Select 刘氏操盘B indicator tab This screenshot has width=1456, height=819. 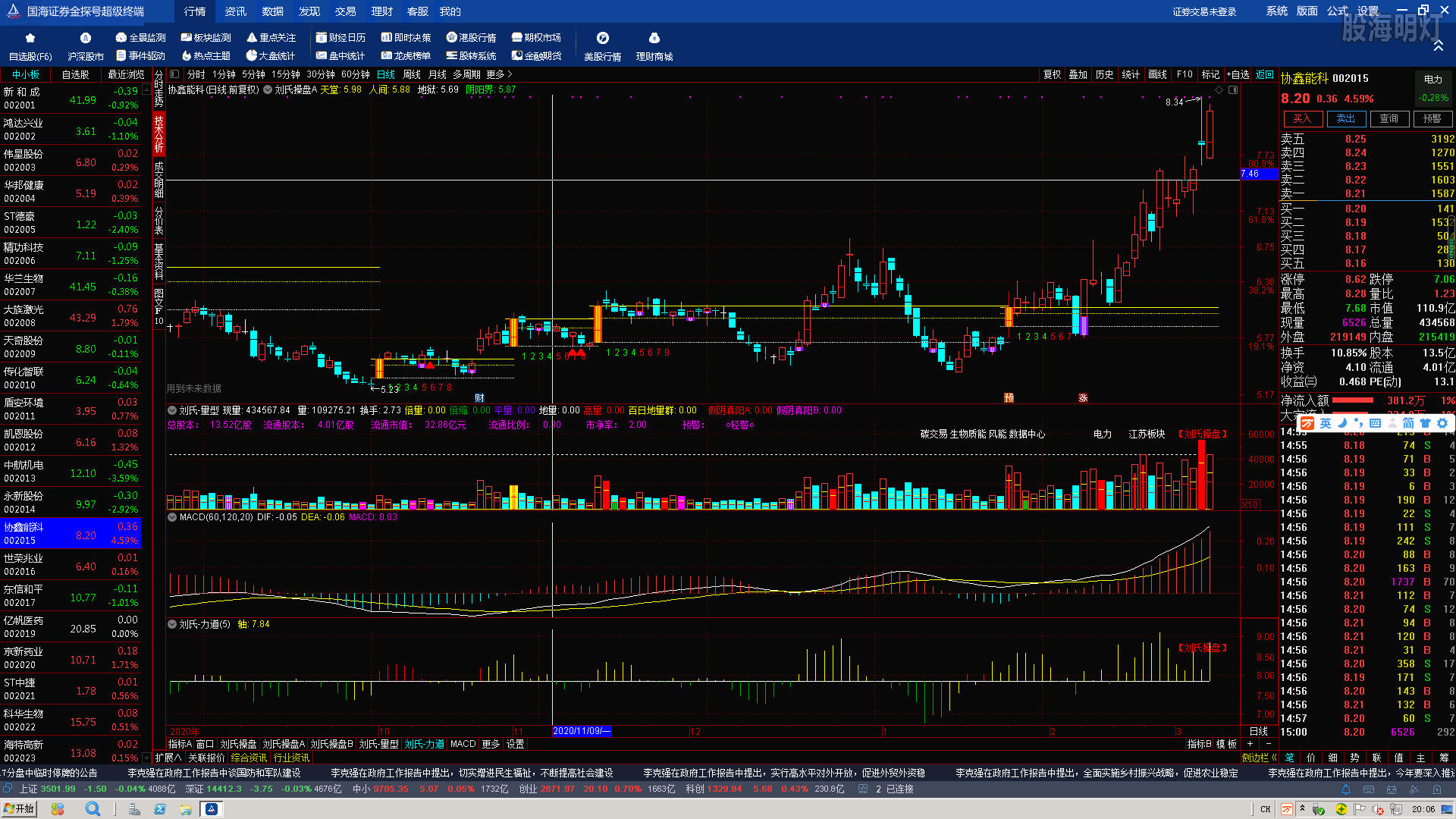[331, 744]
